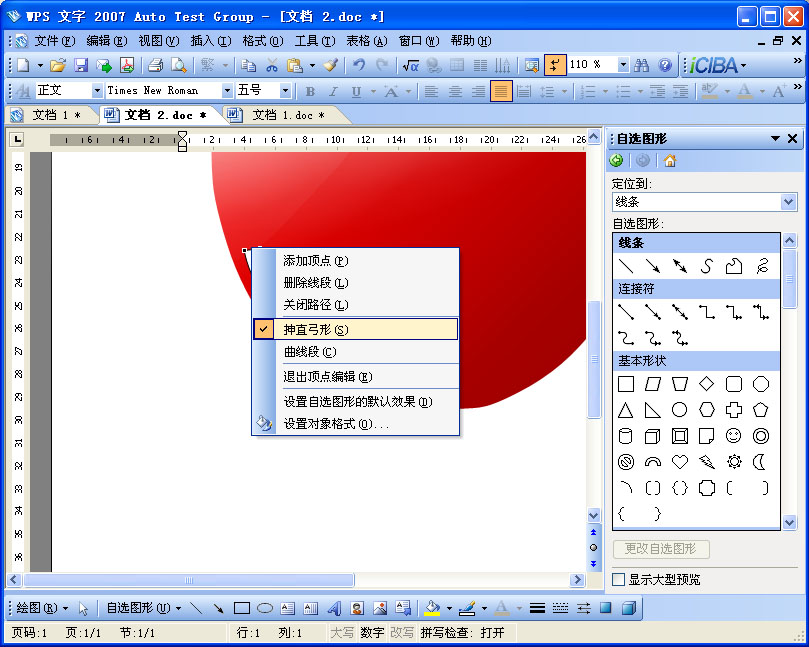Select the oval tool on drawing toolbar

(x=264, y=608)
